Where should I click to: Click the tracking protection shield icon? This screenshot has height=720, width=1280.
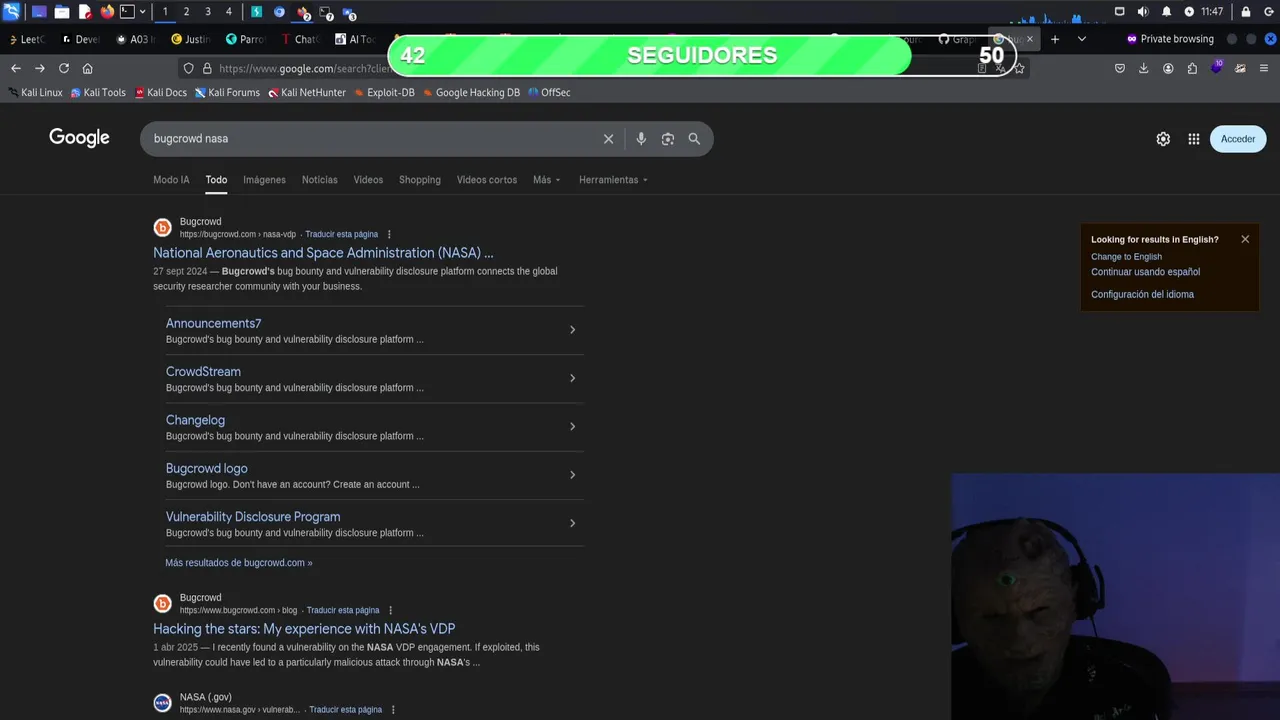click(188, 68)
